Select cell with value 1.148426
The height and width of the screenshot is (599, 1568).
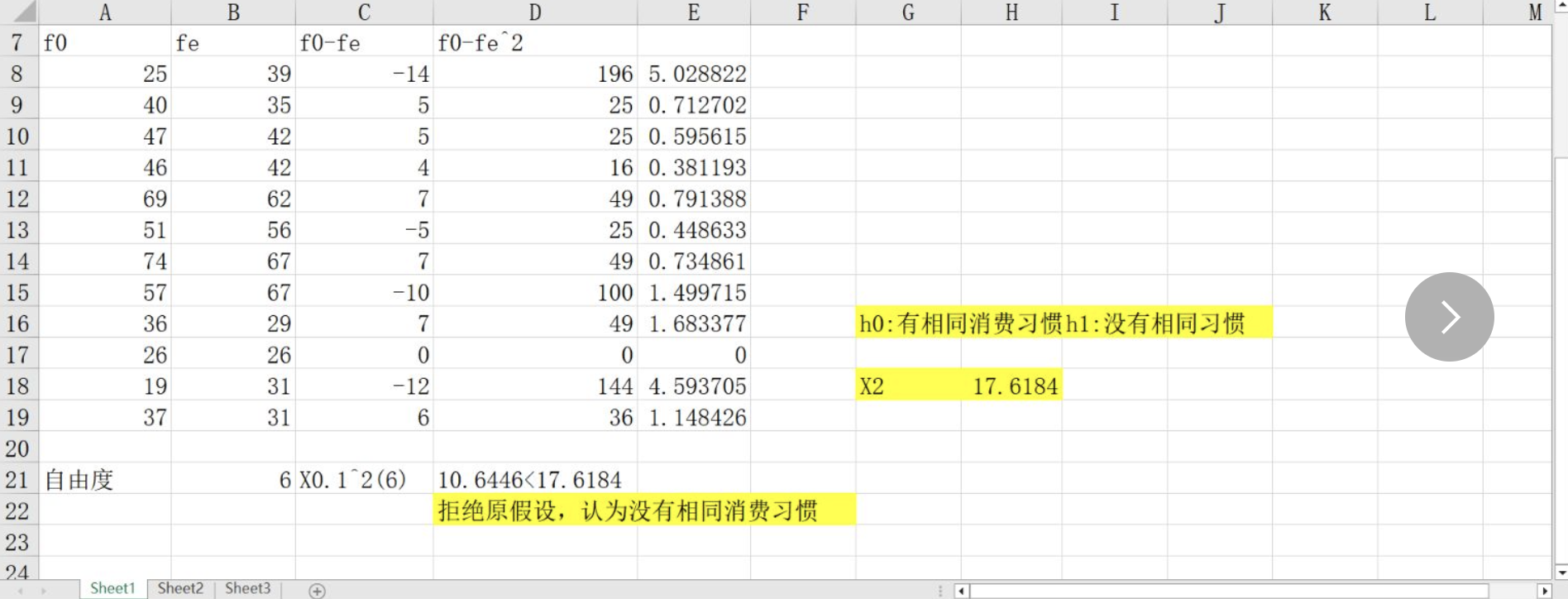pos(694,417)
